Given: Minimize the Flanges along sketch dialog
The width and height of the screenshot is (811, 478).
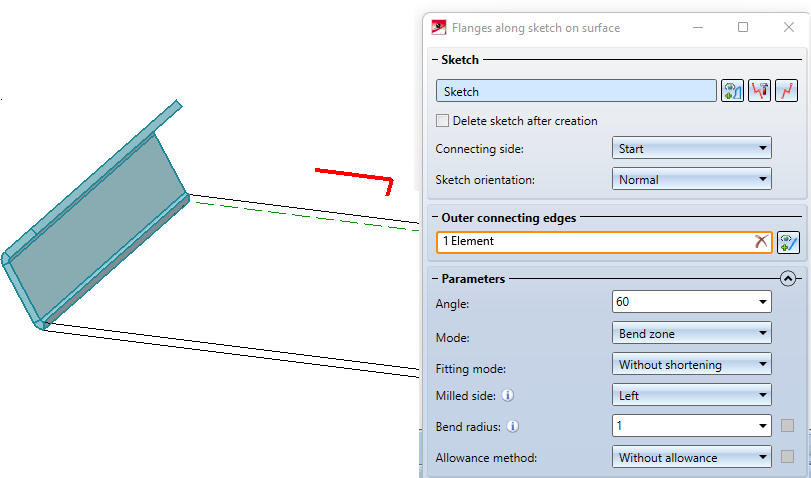Looking at the screenshot, I should [x=698, y=27].
